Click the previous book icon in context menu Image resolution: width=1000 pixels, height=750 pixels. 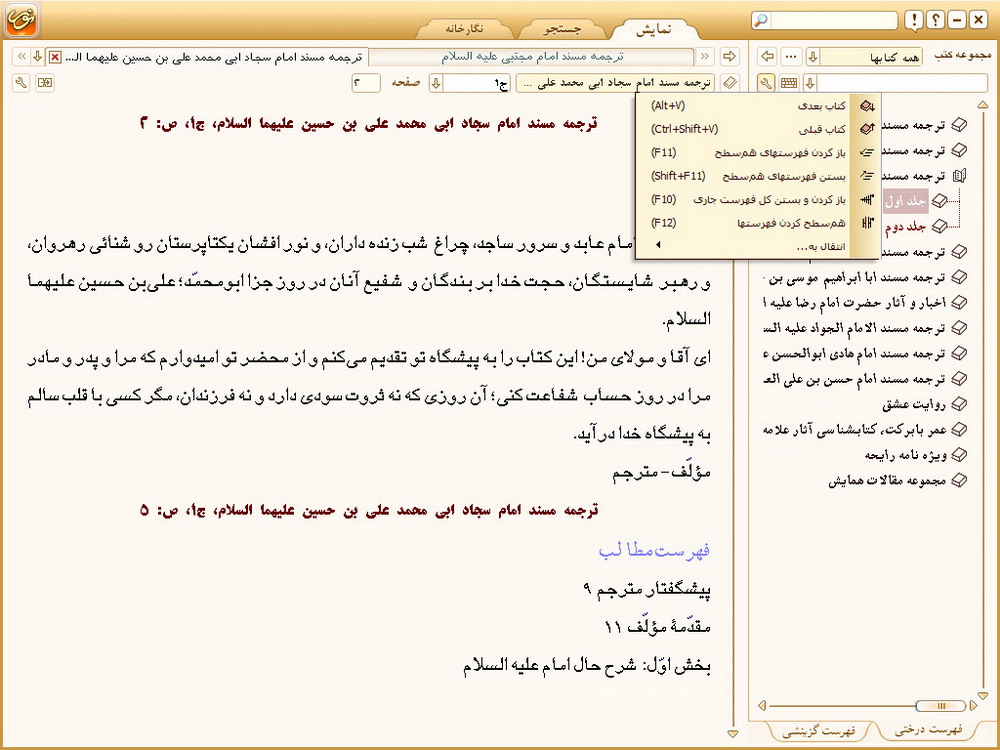pyautogui.click(x=867, y=129)
